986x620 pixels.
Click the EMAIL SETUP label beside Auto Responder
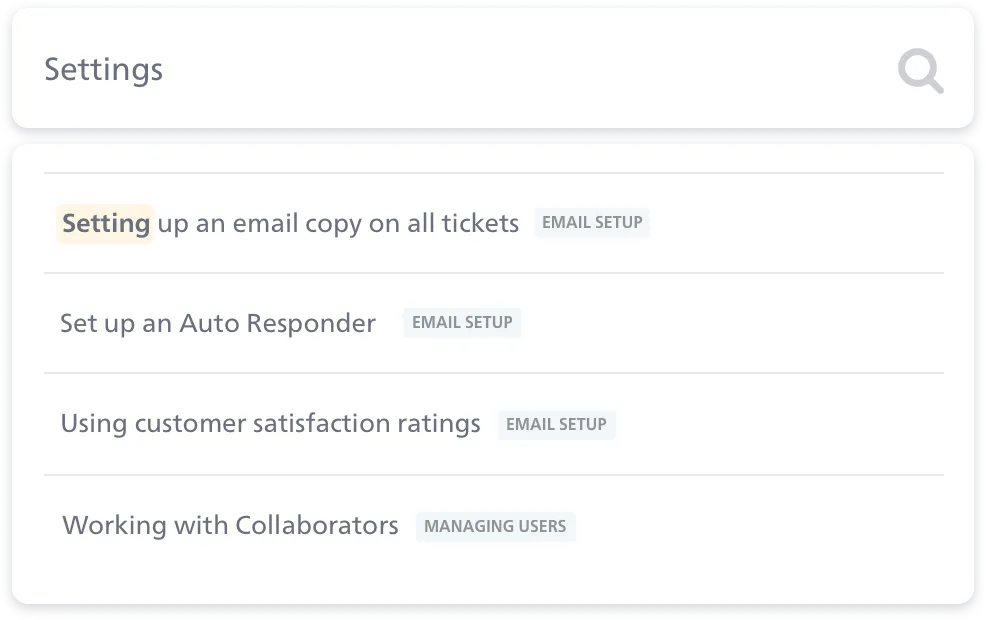pyautogui.click(x=461, y=322)
